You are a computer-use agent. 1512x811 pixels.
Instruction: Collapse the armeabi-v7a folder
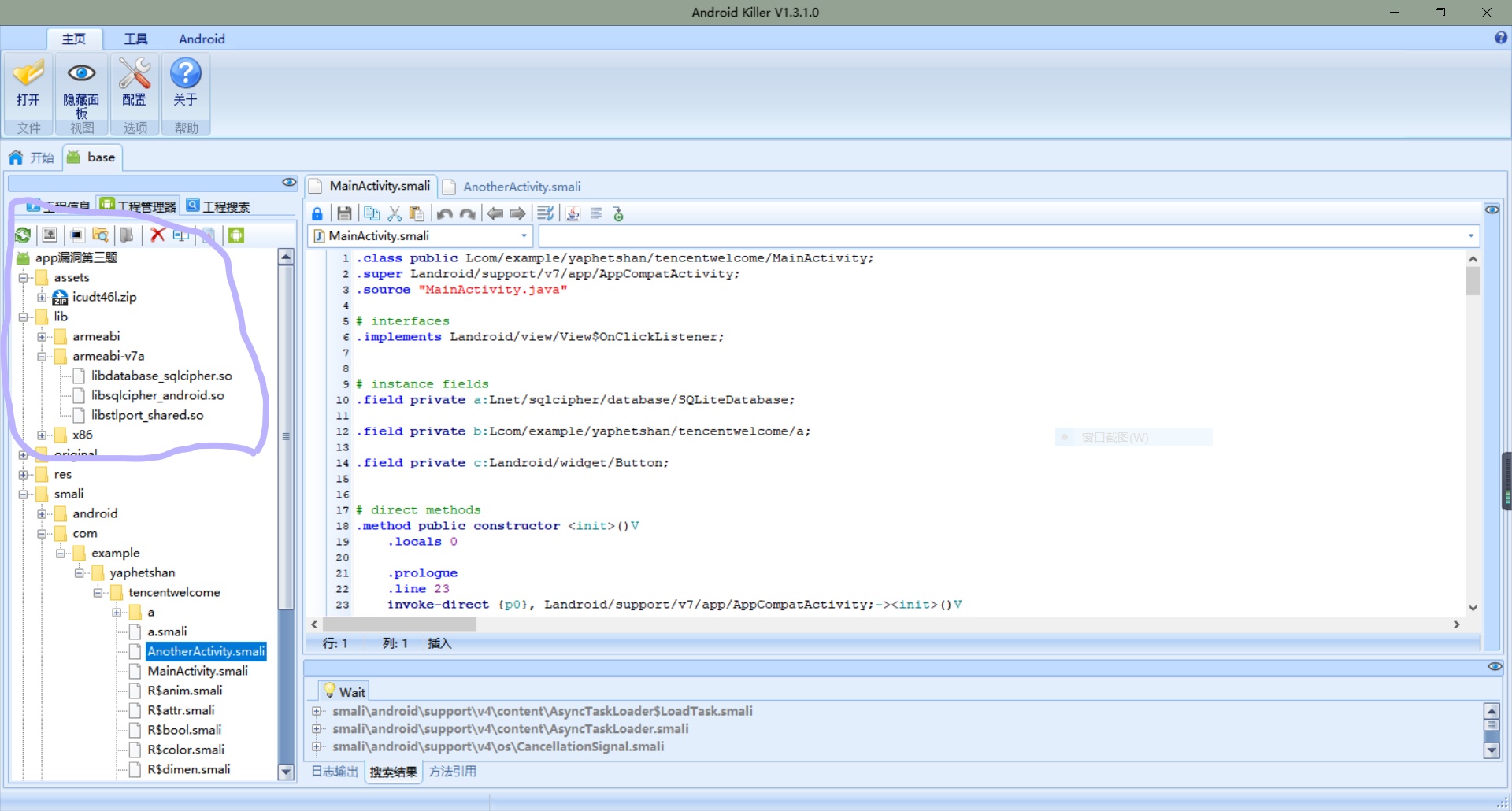point(43,356)
